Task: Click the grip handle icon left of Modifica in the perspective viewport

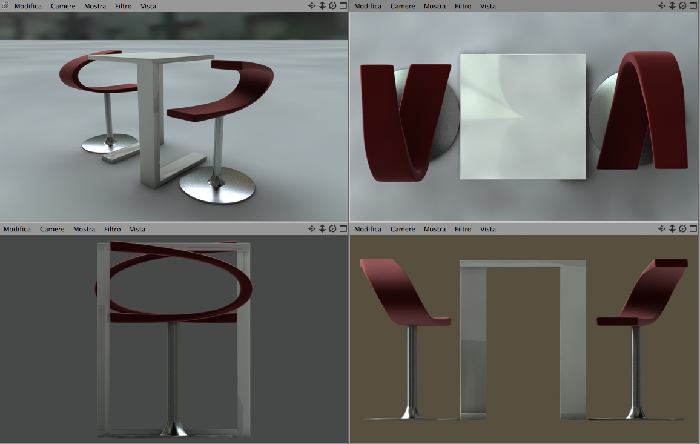Action: (x=5, y=6)
